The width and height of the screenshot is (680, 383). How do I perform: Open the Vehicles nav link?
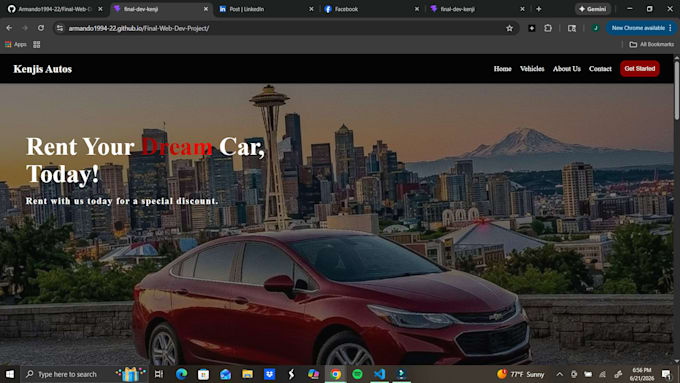click(x=532, y=69)
